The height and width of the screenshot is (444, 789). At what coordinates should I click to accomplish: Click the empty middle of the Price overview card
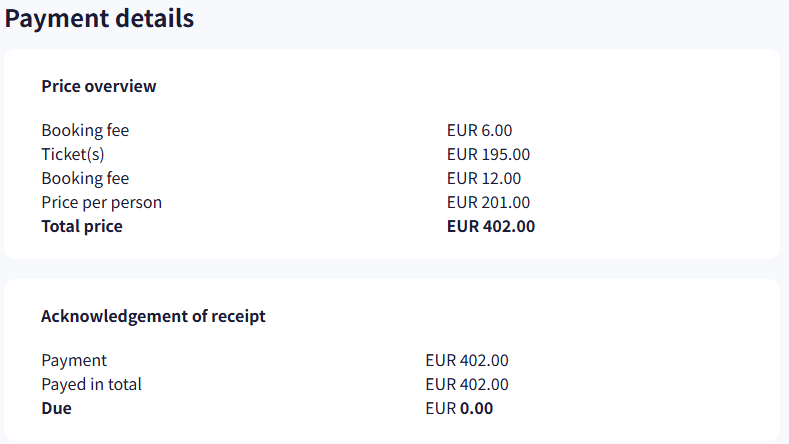coord(300,178)
